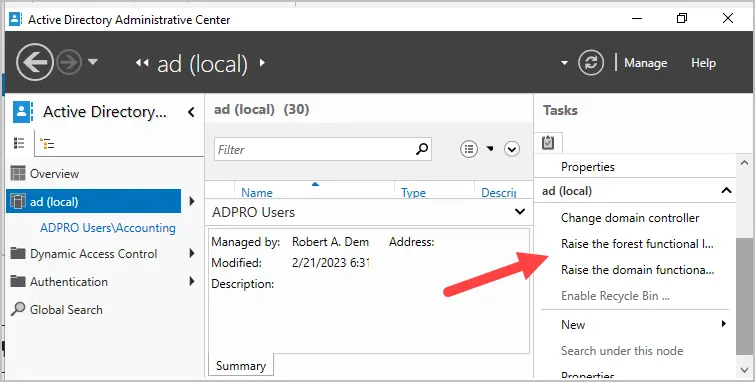The image size is (755, 382).
Task: Click into the Filter input field
Action: (314, 149)
